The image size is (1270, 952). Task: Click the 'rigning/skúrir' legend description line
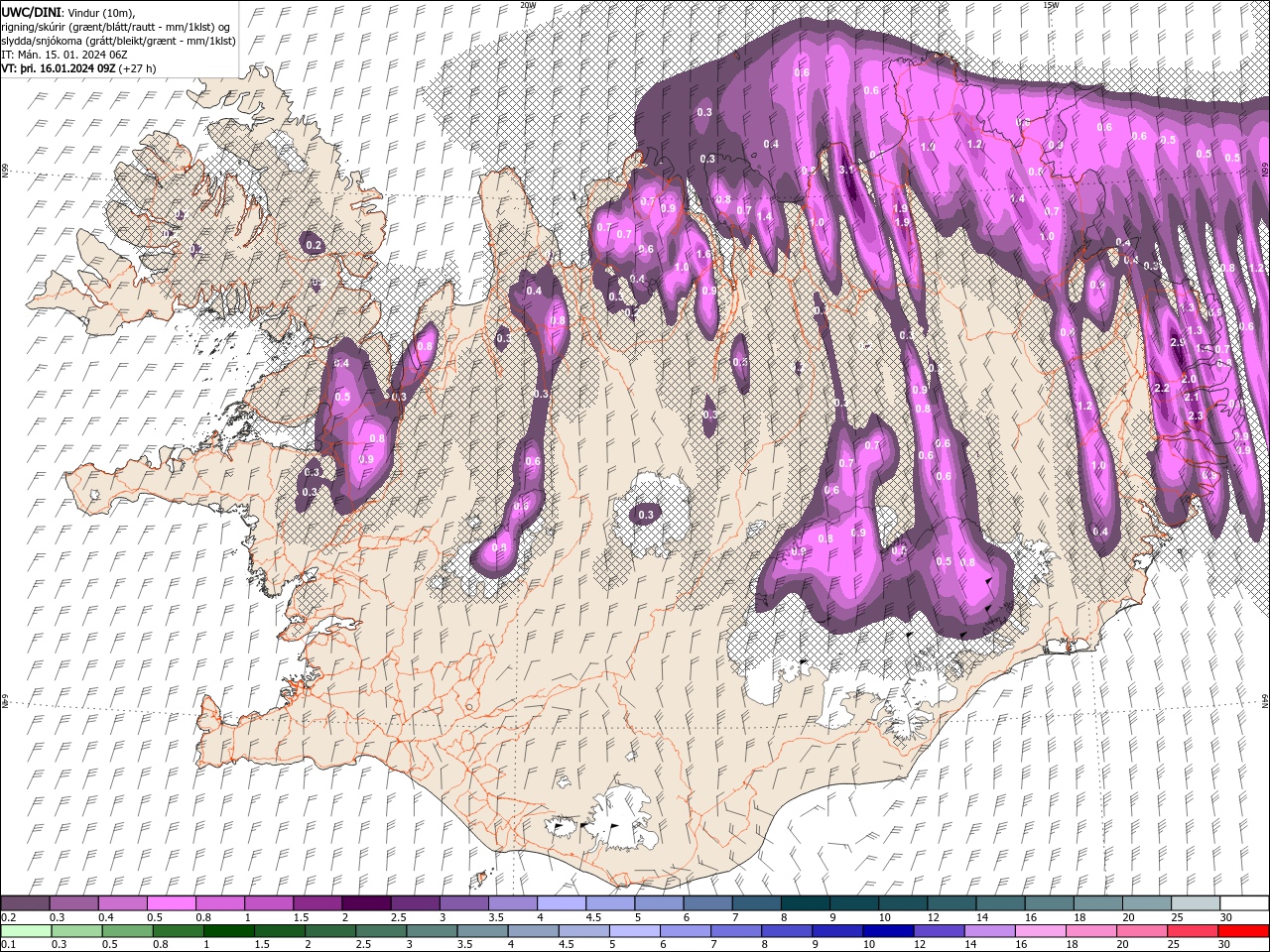click(x=116, y=26)
